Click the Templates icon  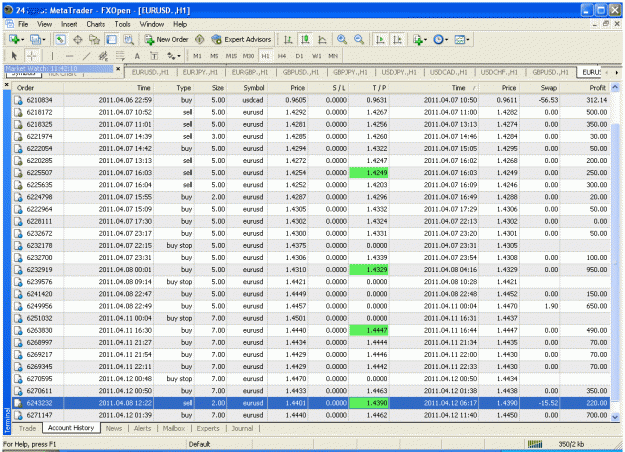click(x=460, y=39)
